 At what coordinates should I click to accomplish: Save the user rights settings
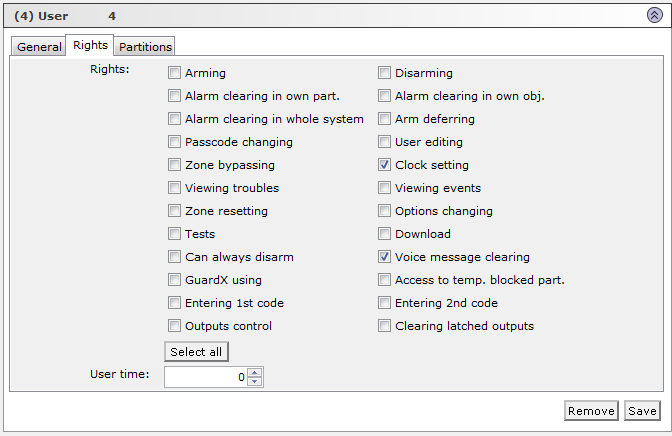[642, 411]
